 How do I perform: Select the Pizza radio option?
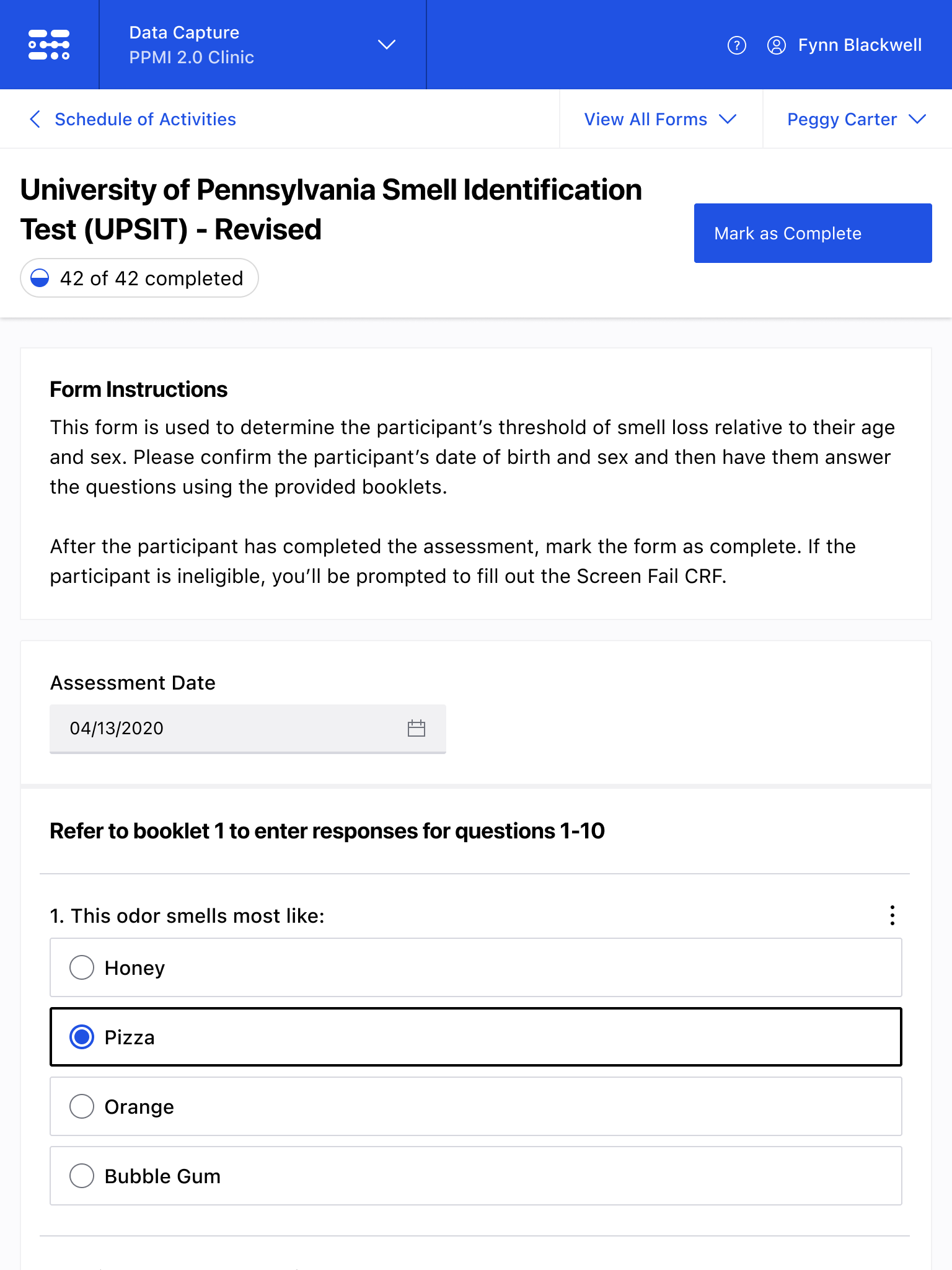[x=476, y=1037]
